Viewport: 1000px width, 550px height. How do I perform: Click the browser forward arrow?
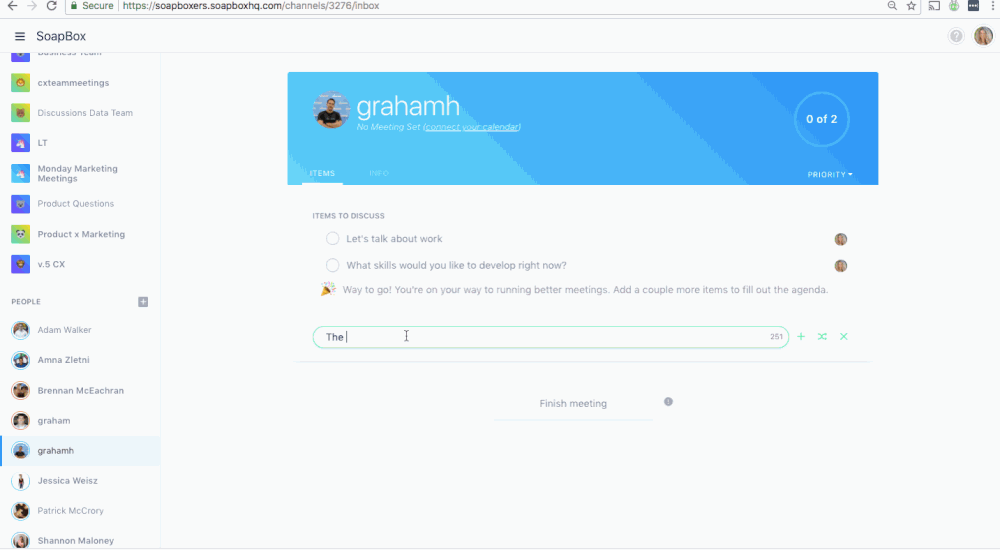click(x=32, y=6)
